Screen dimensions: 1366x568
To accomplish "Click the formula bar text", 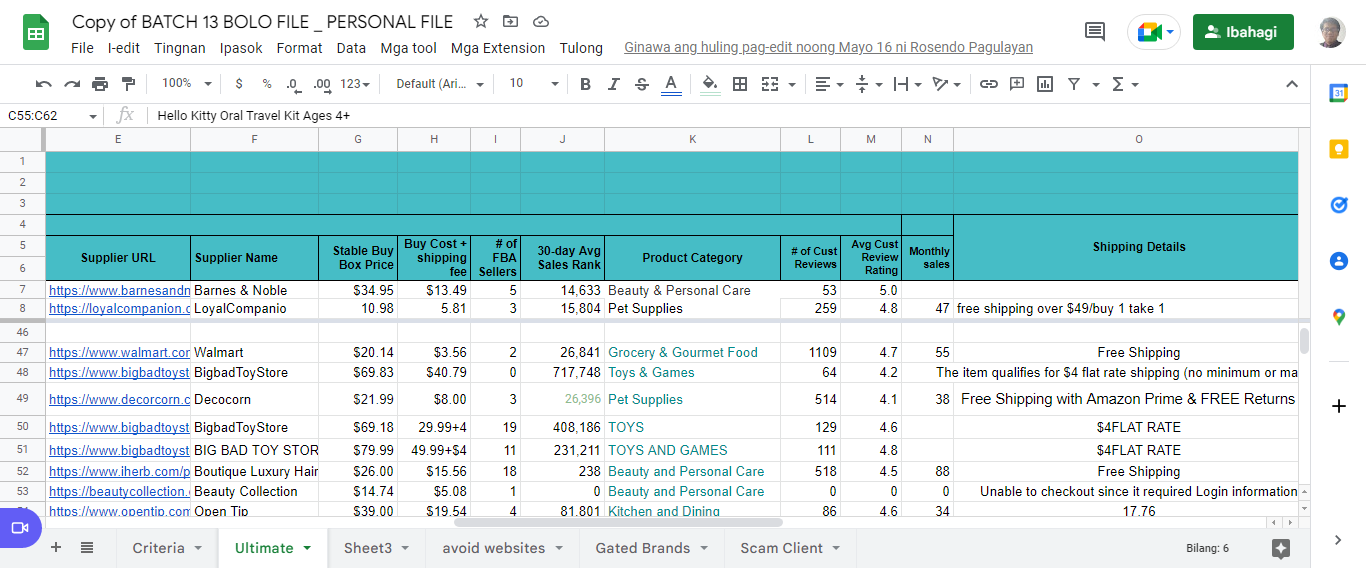I will pyautogui.click(x=253, y=115).
